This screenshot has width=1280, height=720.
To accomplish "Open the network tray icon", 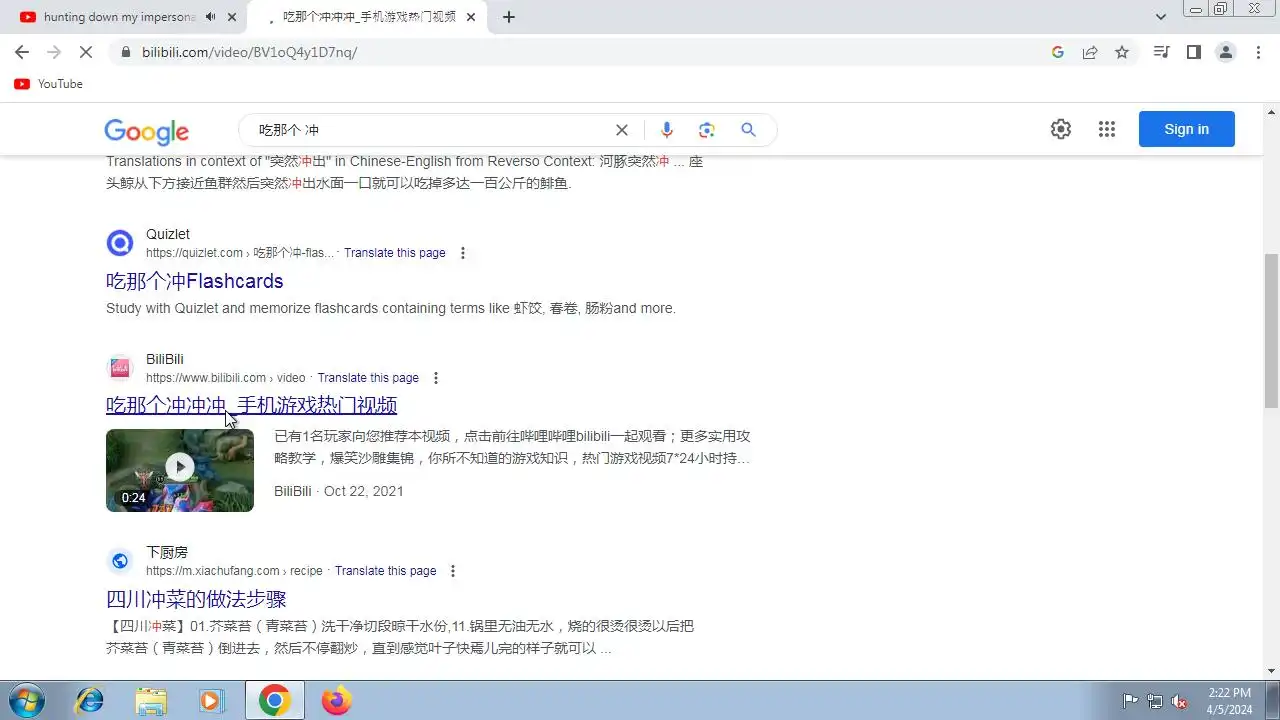I will [1155, 701].
